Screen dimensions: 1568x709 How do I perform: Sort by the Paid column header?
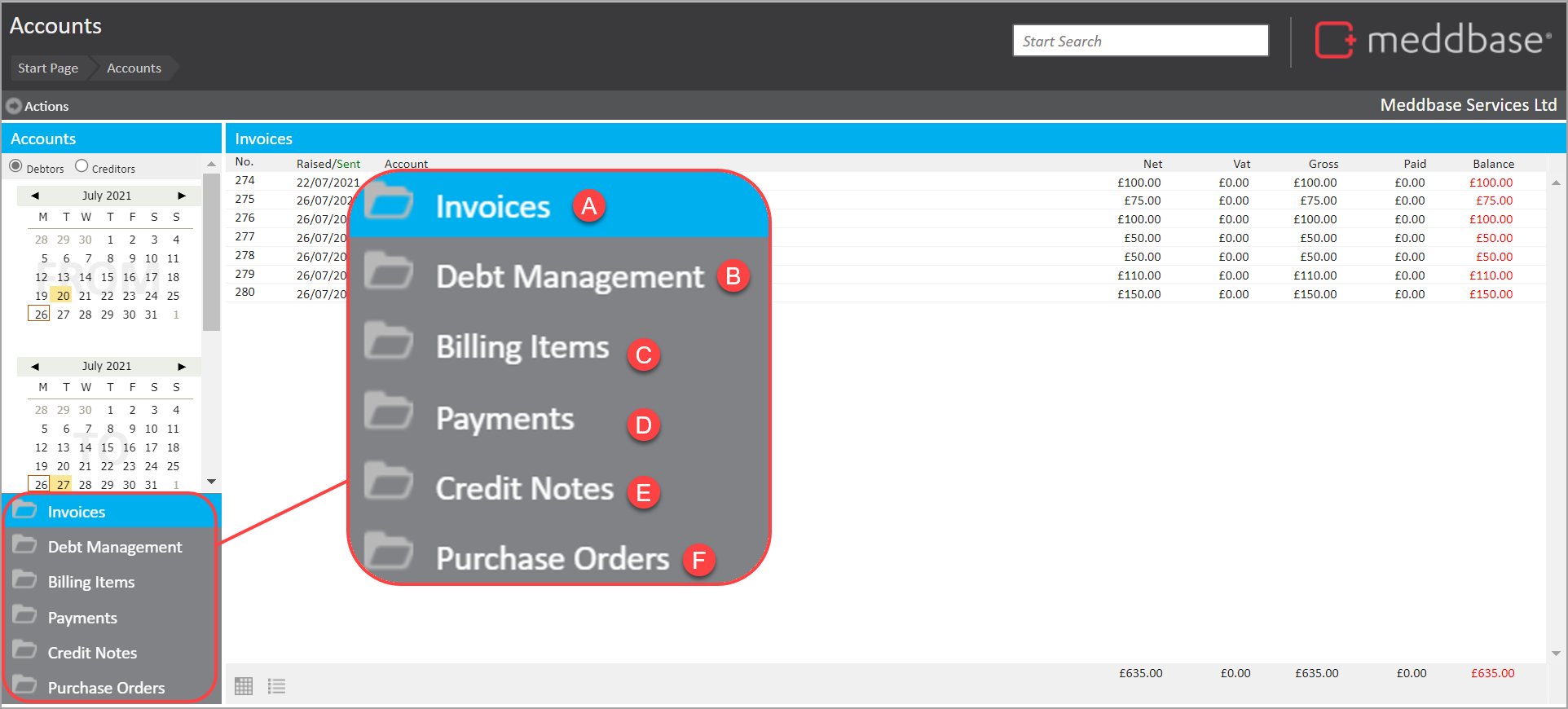(x=1415, y=164)
